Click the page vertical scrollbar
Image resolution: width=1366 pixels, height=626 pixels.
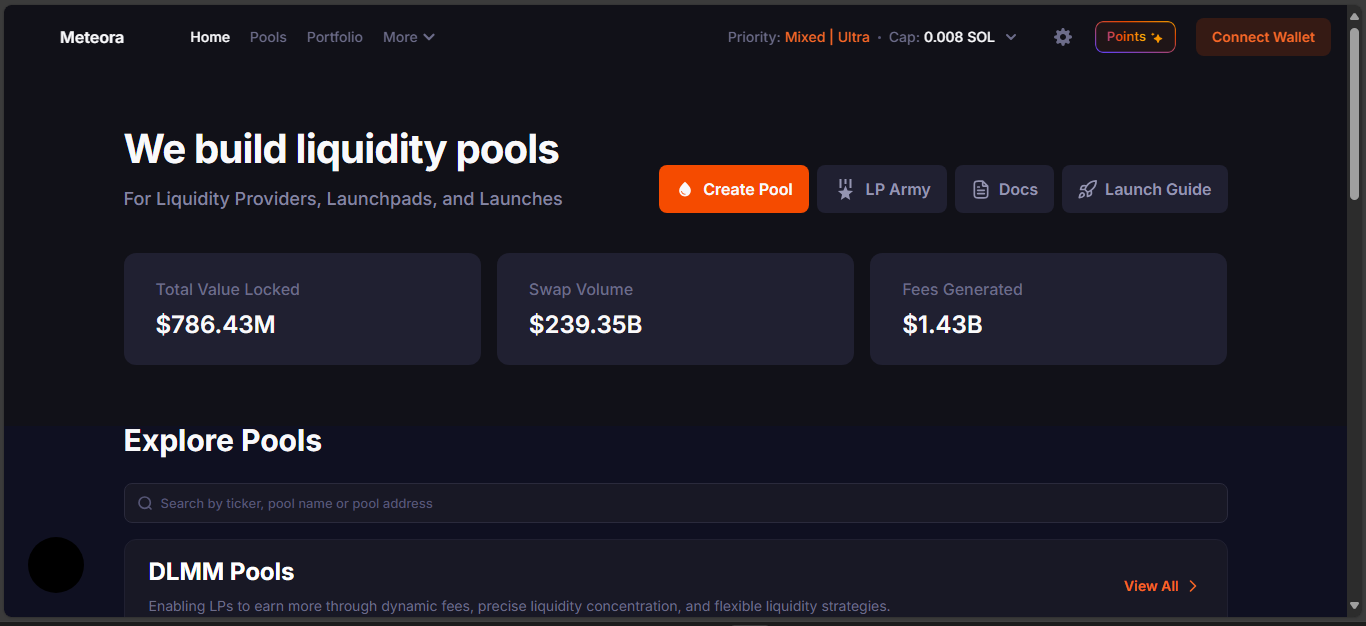(1355, 115)
